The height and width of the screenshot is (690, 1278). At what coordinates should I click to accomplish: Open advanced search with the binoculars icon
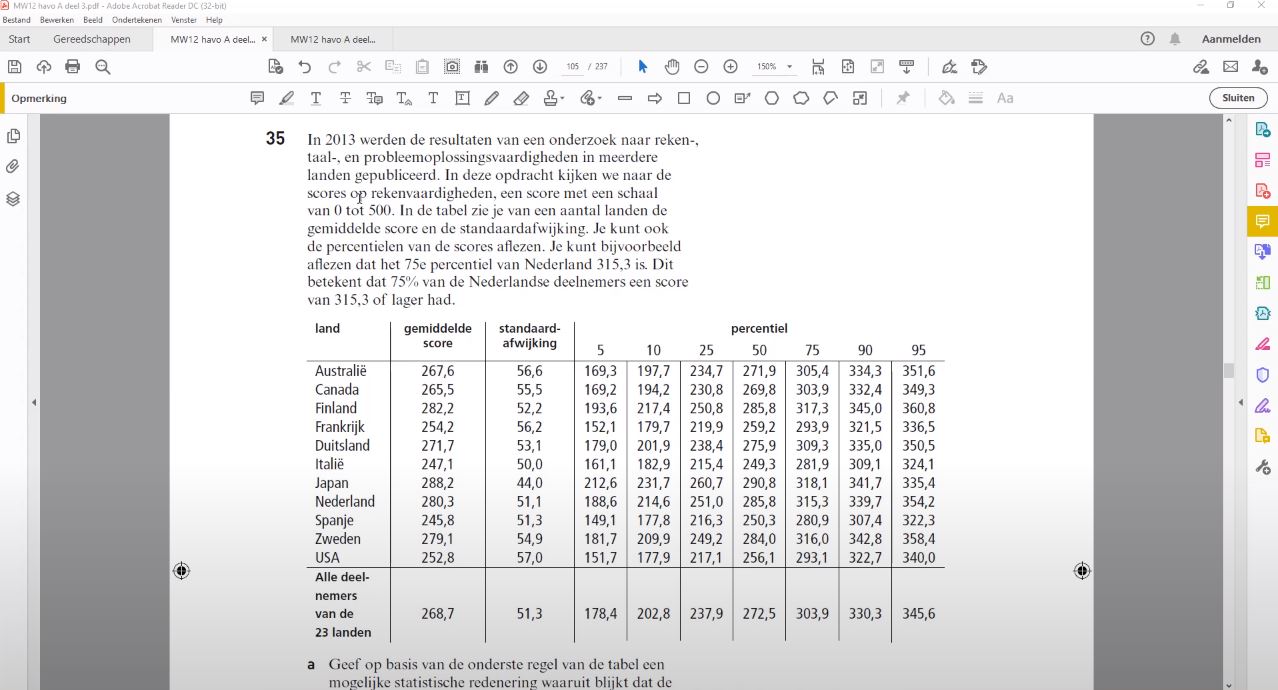(481, 67)
